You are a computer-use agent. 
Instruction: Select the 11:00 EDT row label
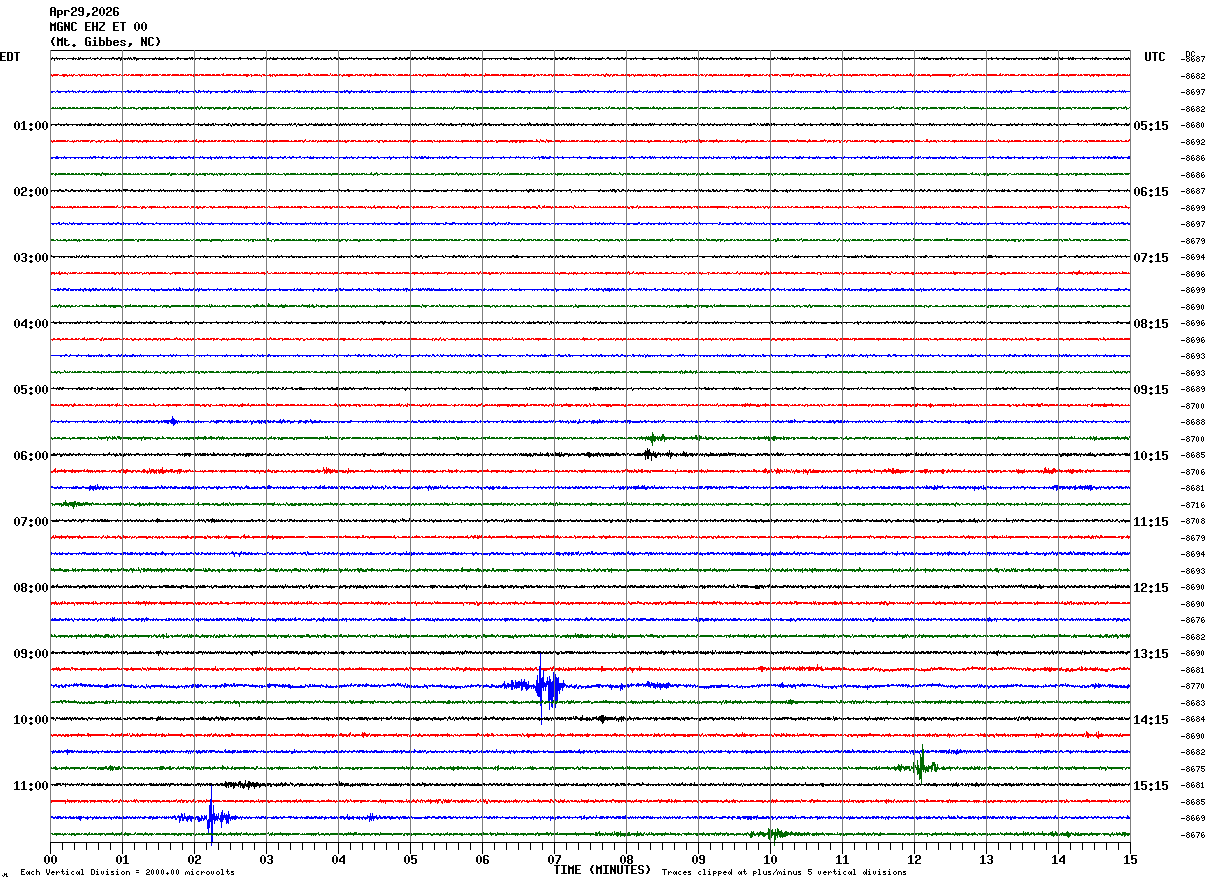coord(30,786)
